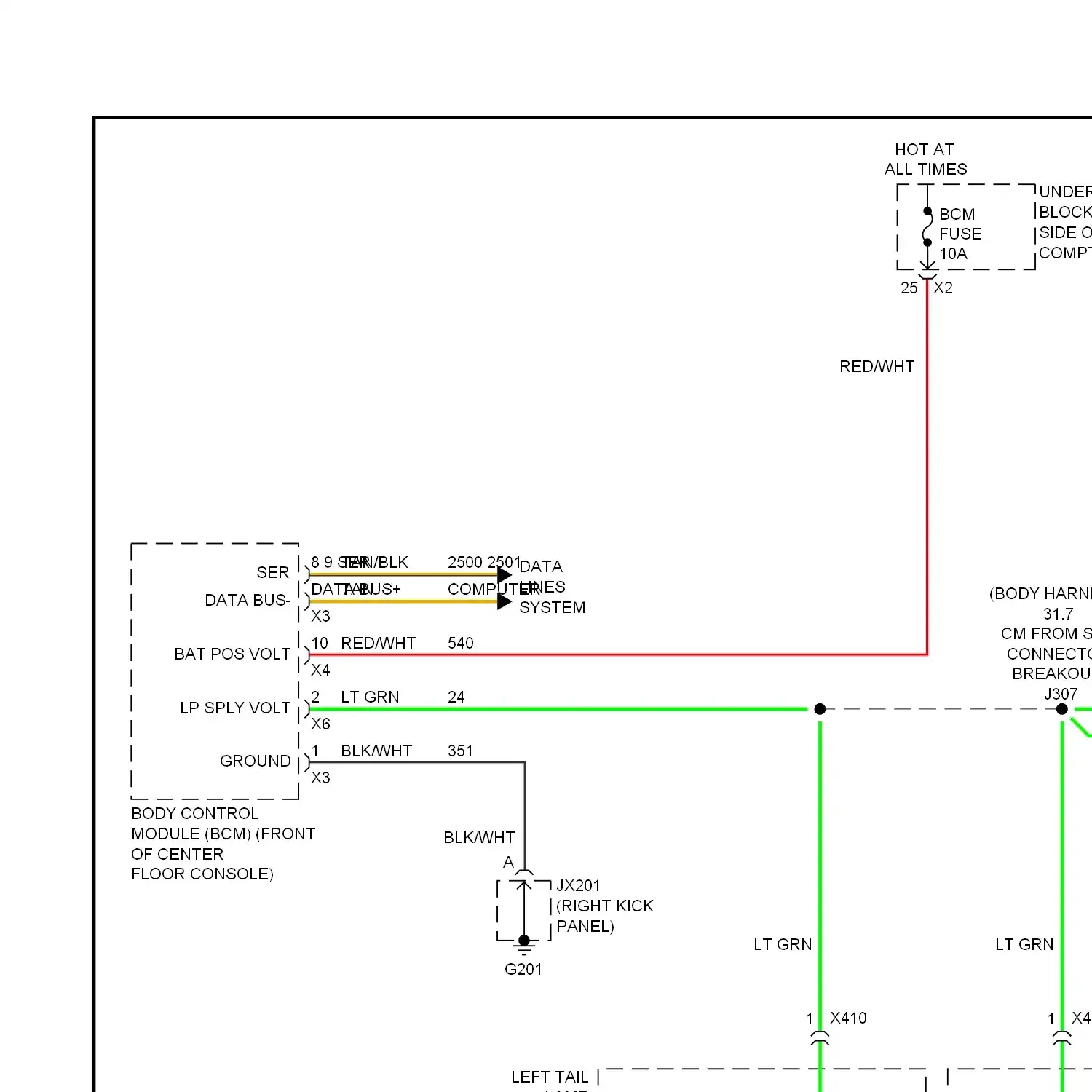Click LT GRN label above X410

(x=783, y=944)
